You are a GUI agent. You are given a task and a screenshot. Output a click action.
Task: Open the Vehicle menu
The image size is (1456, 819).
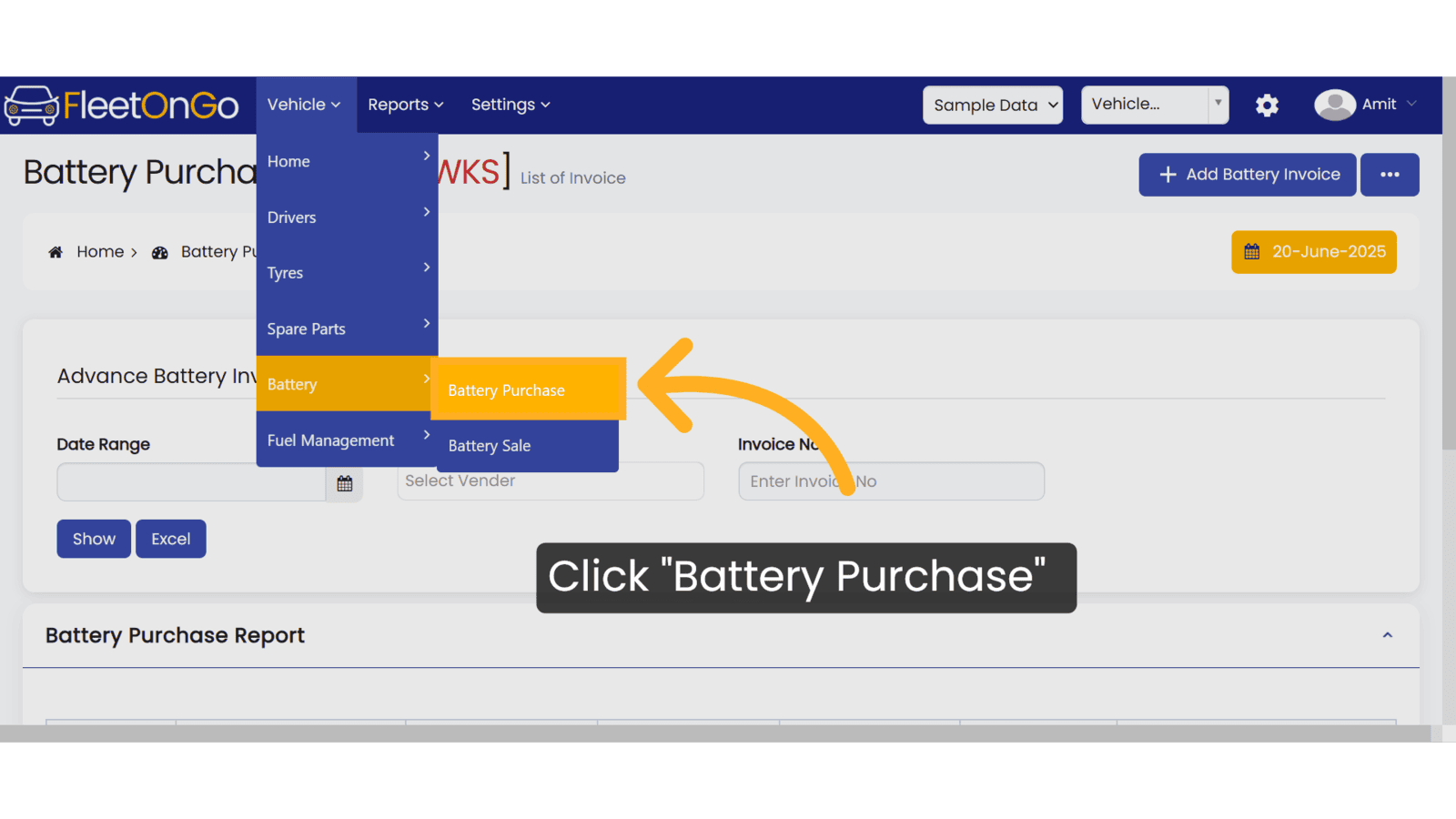click(x=304, y=105)
